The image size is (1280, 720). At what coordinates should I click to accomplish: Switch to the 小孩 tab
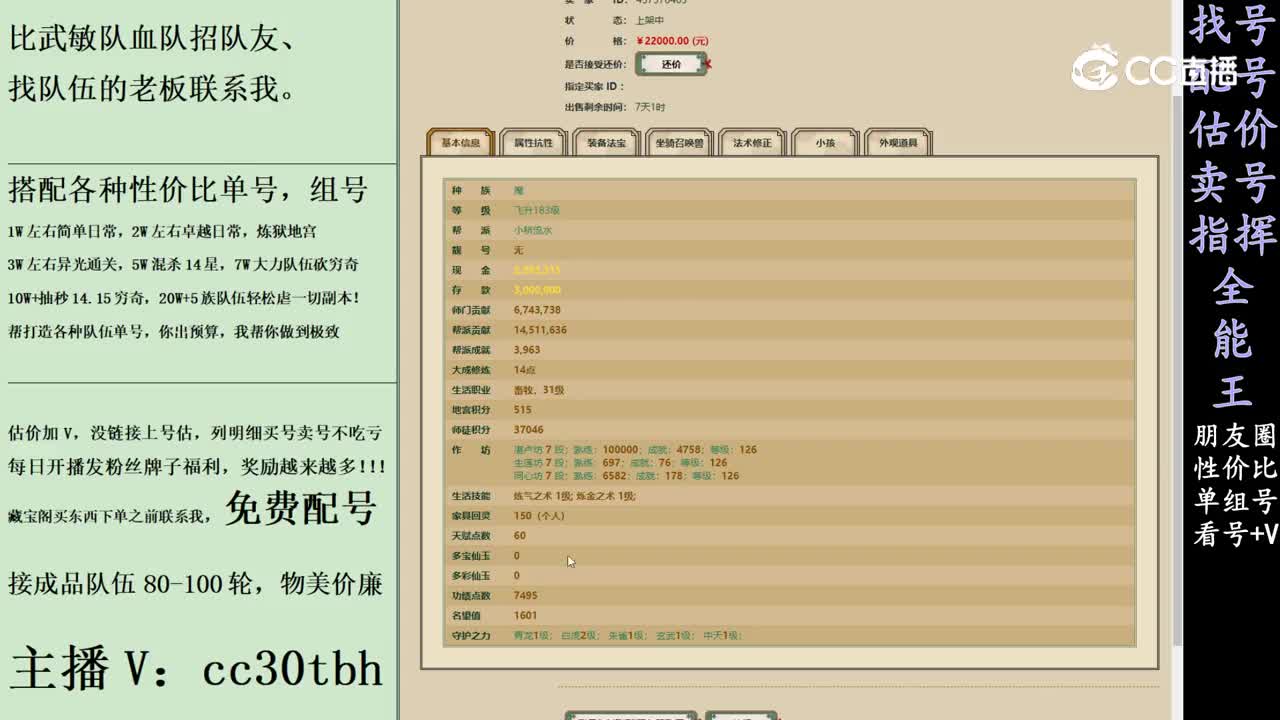[x=825, y=143]
